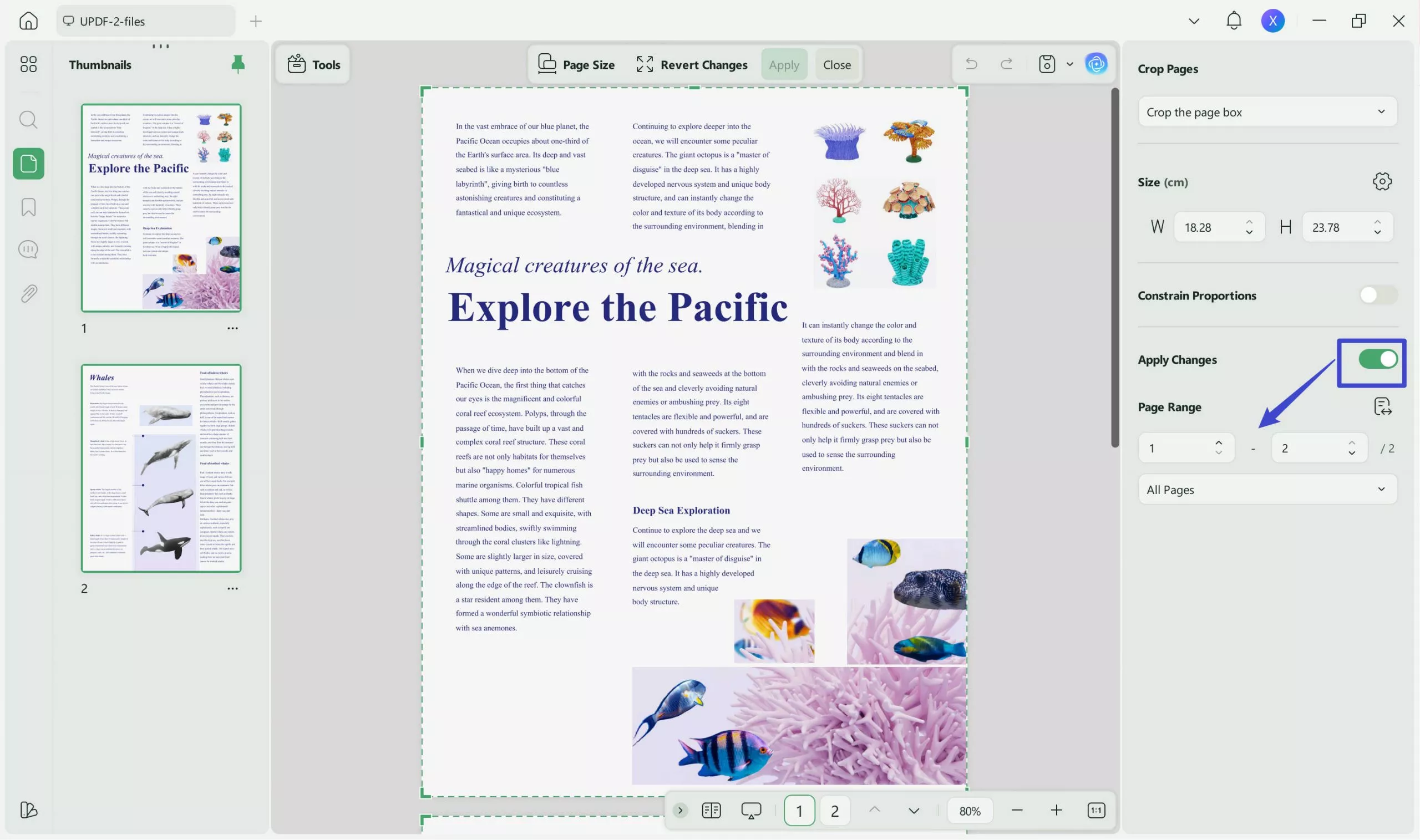The height and width of the screenshot is (840, 1420).
Task: Open the Crop the page box dropdown
Action: (1266, 111)
